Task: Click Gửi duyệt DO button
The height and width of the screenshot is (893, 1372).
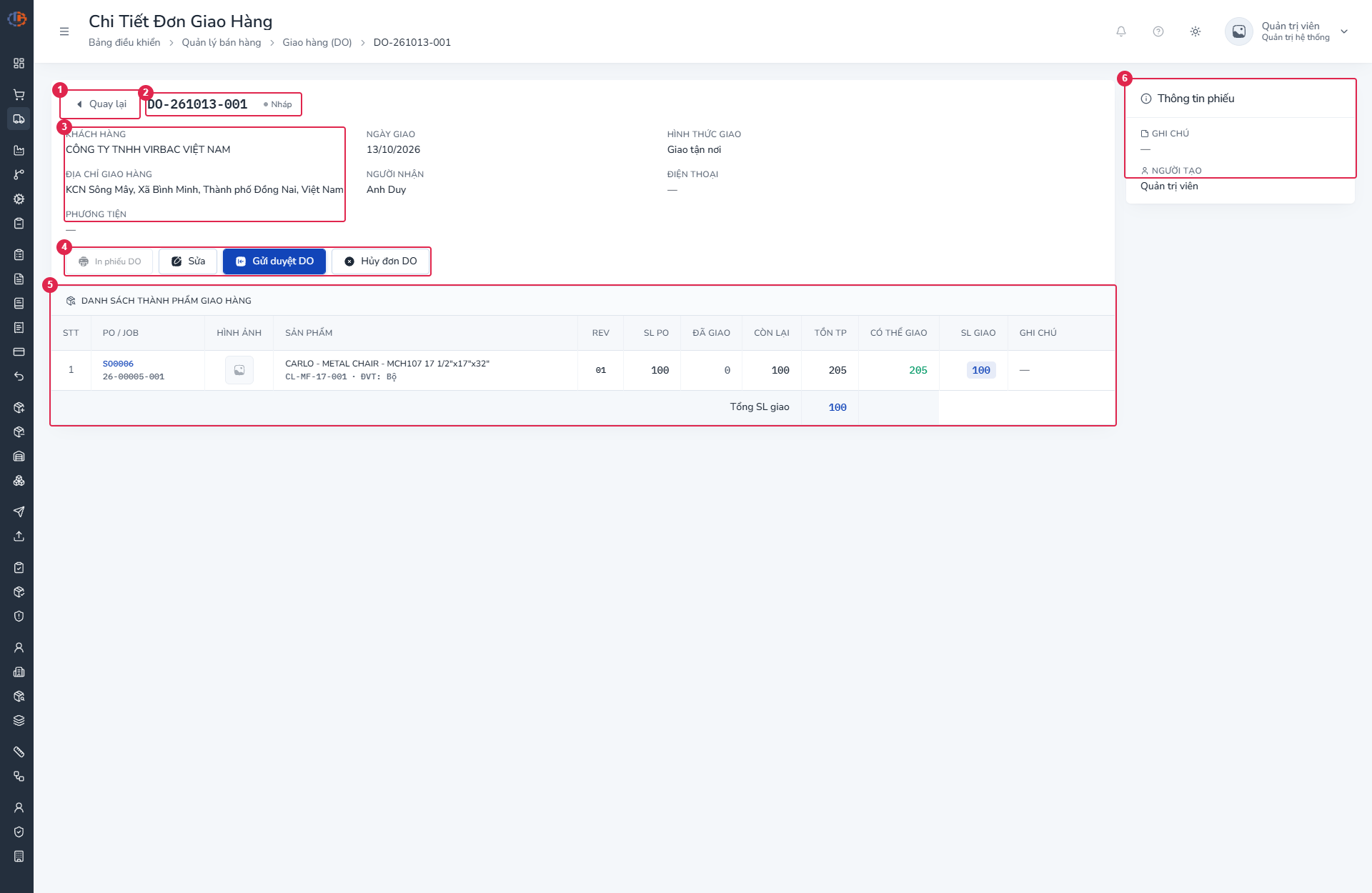Action: pos(274,261)
